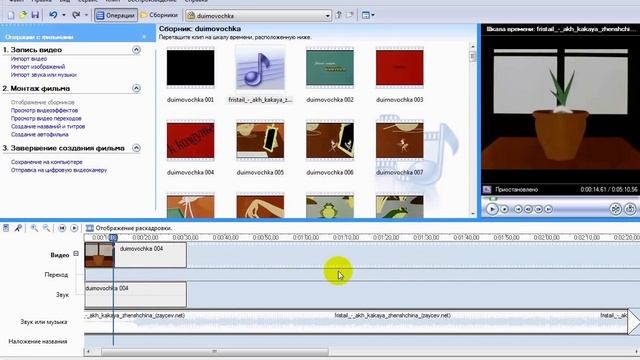
Task: Click the collection pane scroll-down arrow
Action: click(x=473, y=213)
